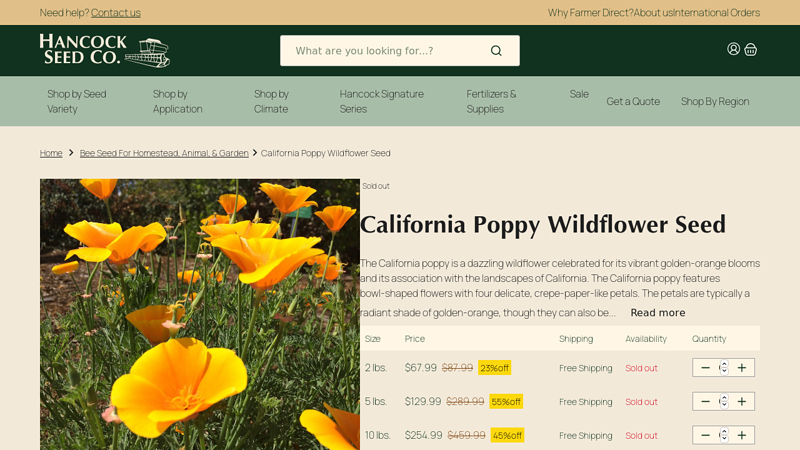Increase quantity for 10 lbs. size

[742, 435]
